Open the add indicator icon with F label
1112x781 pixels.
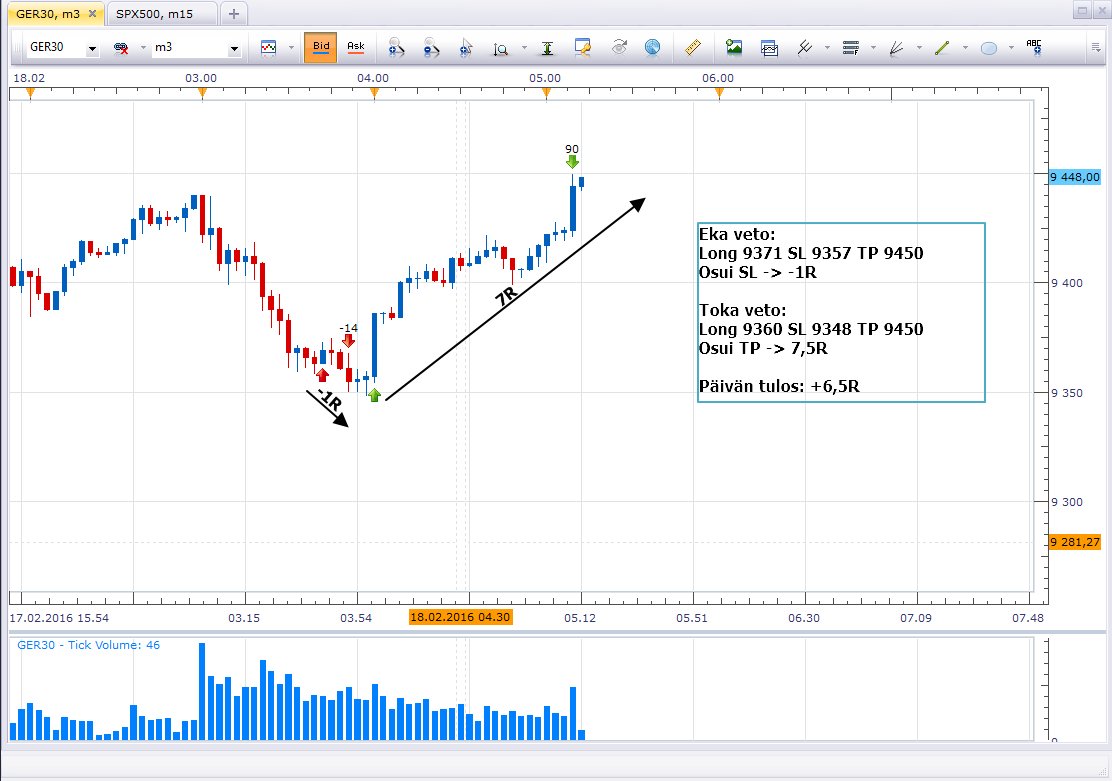click(x=851, y=47)
